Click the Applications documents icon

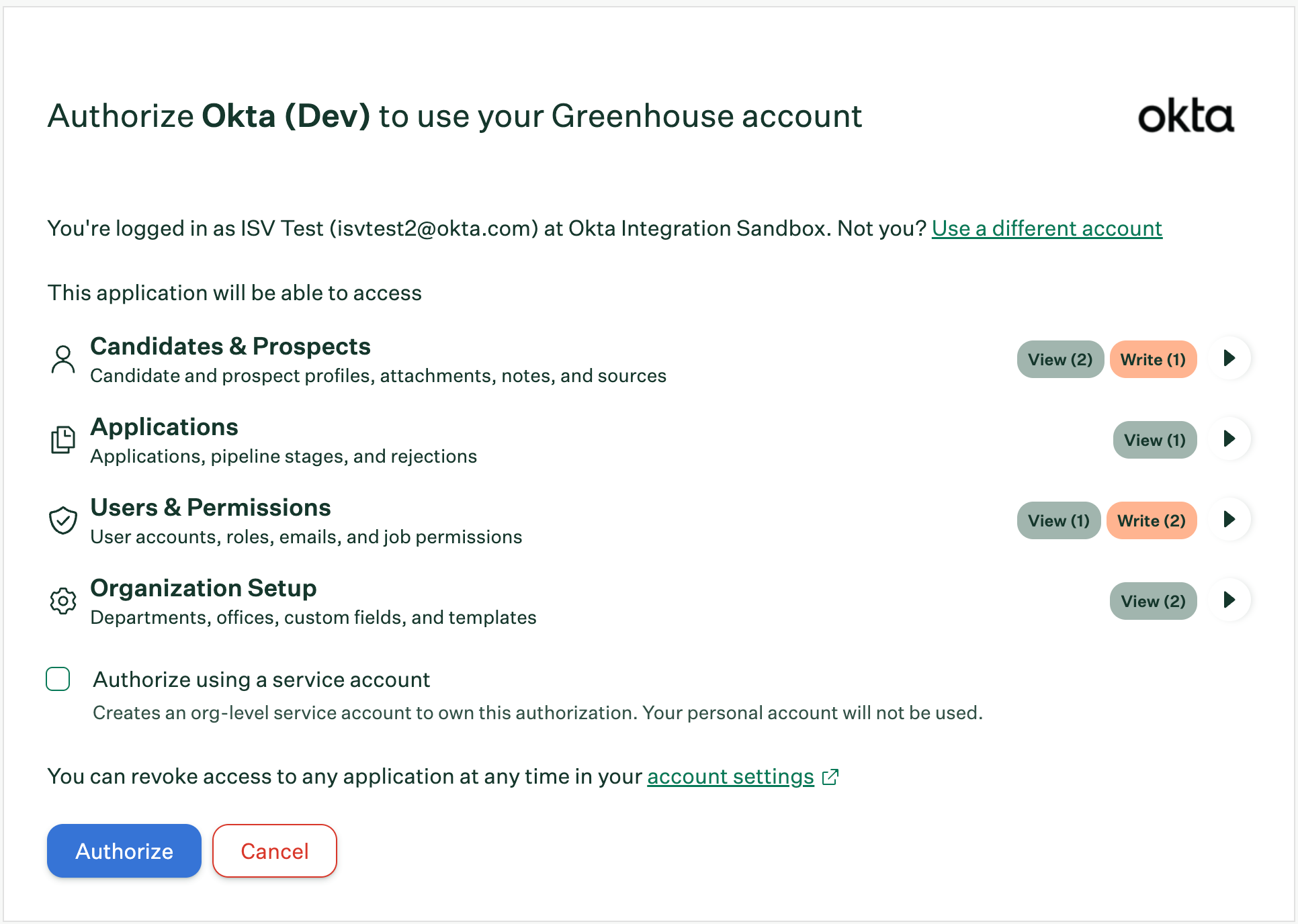point(63,440)
